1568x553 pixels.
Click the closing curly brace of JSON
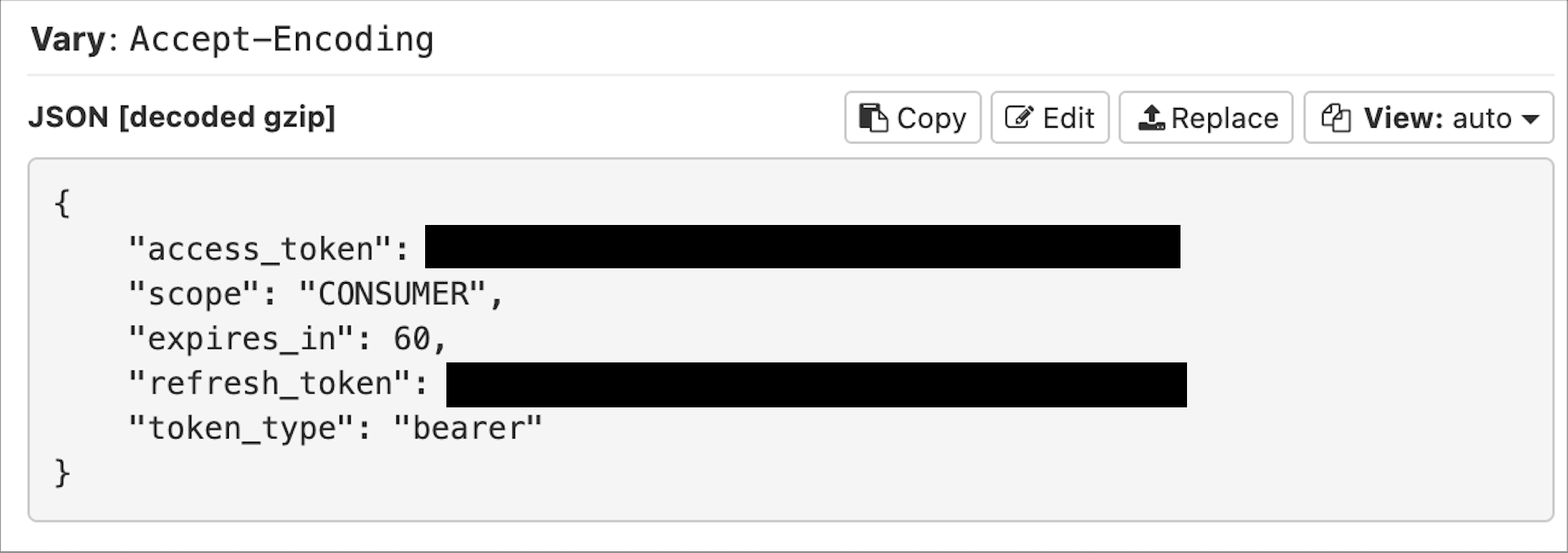pyautogui.click(x=62, y=473)
